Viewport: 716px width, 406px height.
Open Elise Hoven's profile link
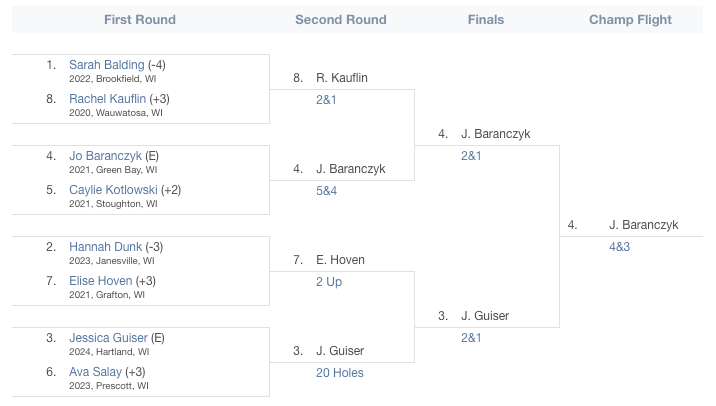coord(100,280)
